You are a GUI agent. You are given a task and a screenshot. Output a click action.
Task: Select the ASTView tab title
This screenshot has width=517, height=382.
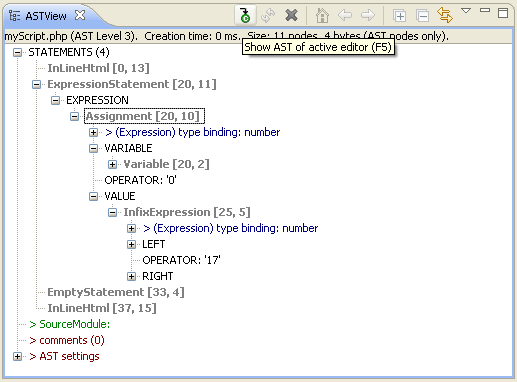[x=46, y=16]
